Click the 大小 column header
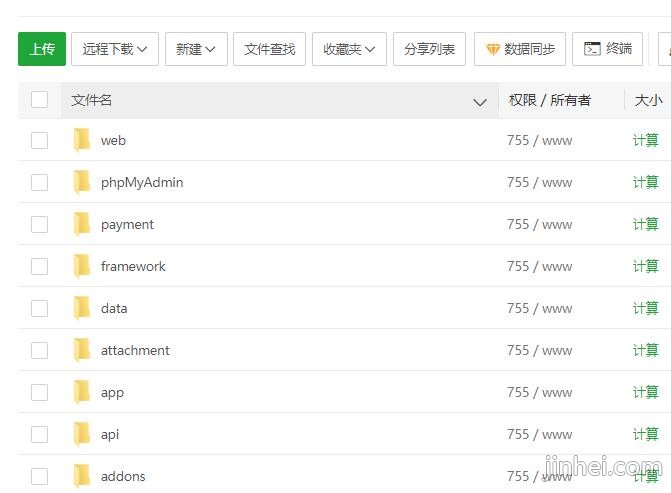This screenshot has width=671, height=493. click(x=649, y=100)
